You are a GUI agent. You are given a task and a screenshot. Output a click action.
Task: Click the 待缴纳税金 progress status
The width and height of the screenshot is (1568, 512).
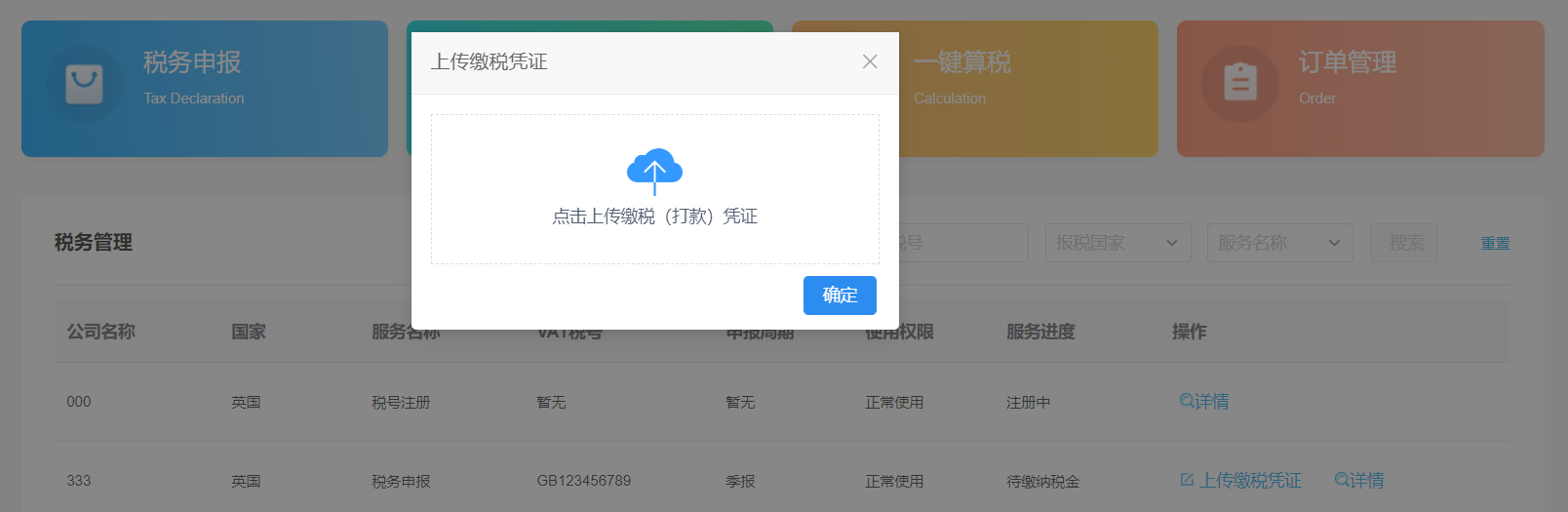(x=1043, y=481)
